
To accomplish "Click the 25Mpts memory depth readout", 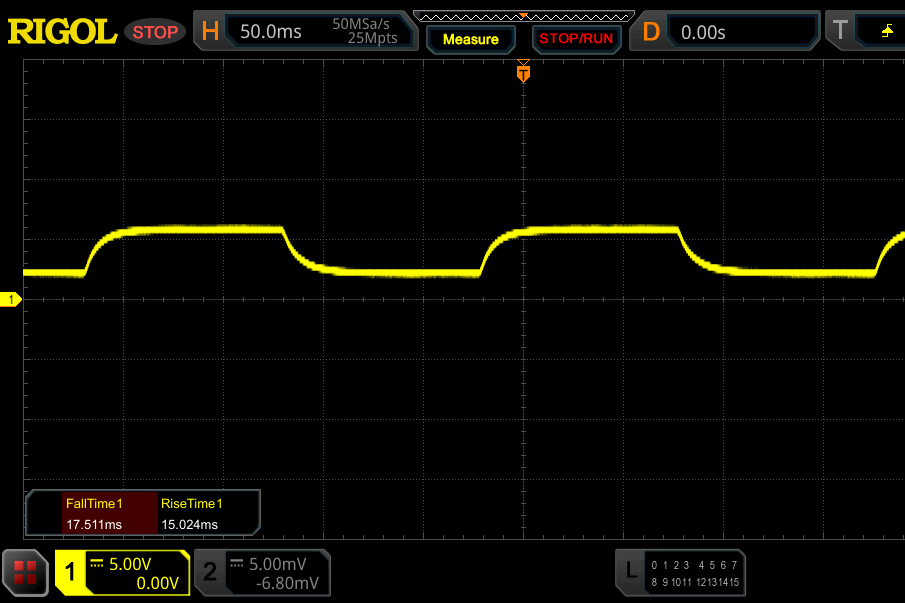I will click(372, 38).
